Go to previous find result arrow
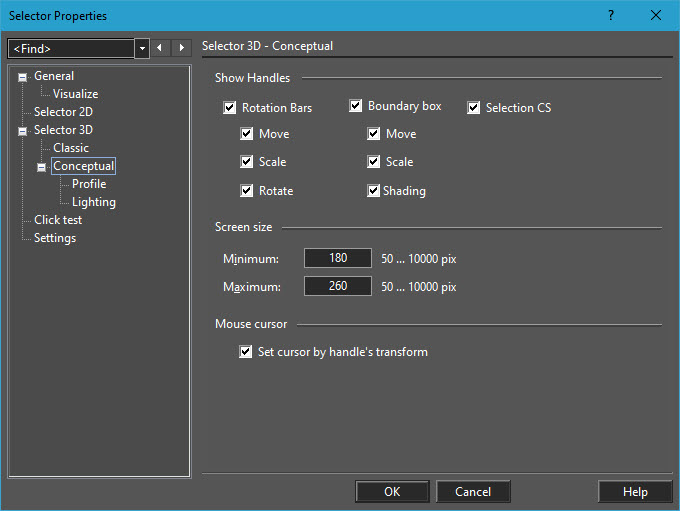Viewport: 680px width, 511px height. tap(160, 48)
